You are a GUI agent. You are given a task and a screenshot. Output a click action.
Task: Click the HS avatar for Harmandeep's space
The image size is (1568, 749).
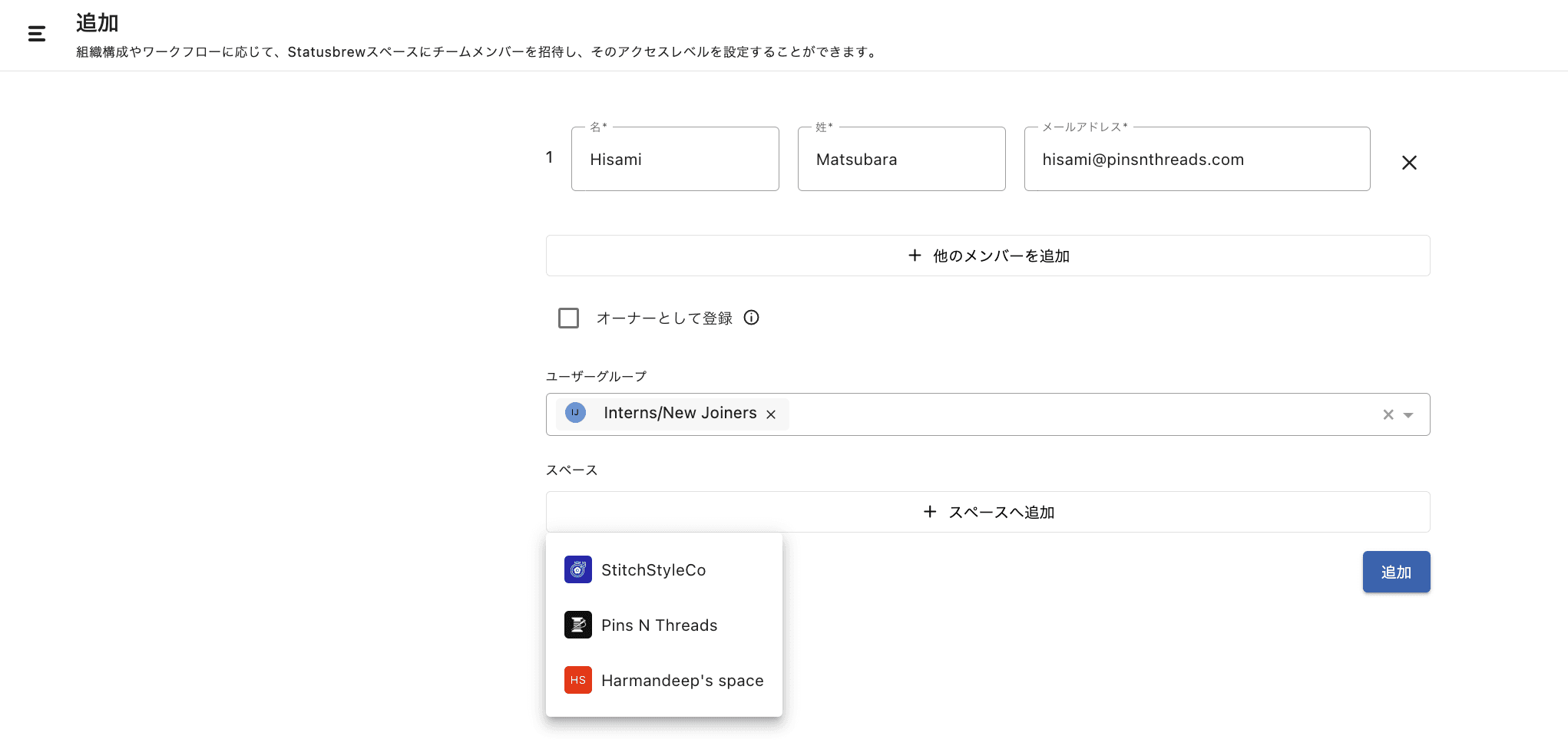click(577, 680)
